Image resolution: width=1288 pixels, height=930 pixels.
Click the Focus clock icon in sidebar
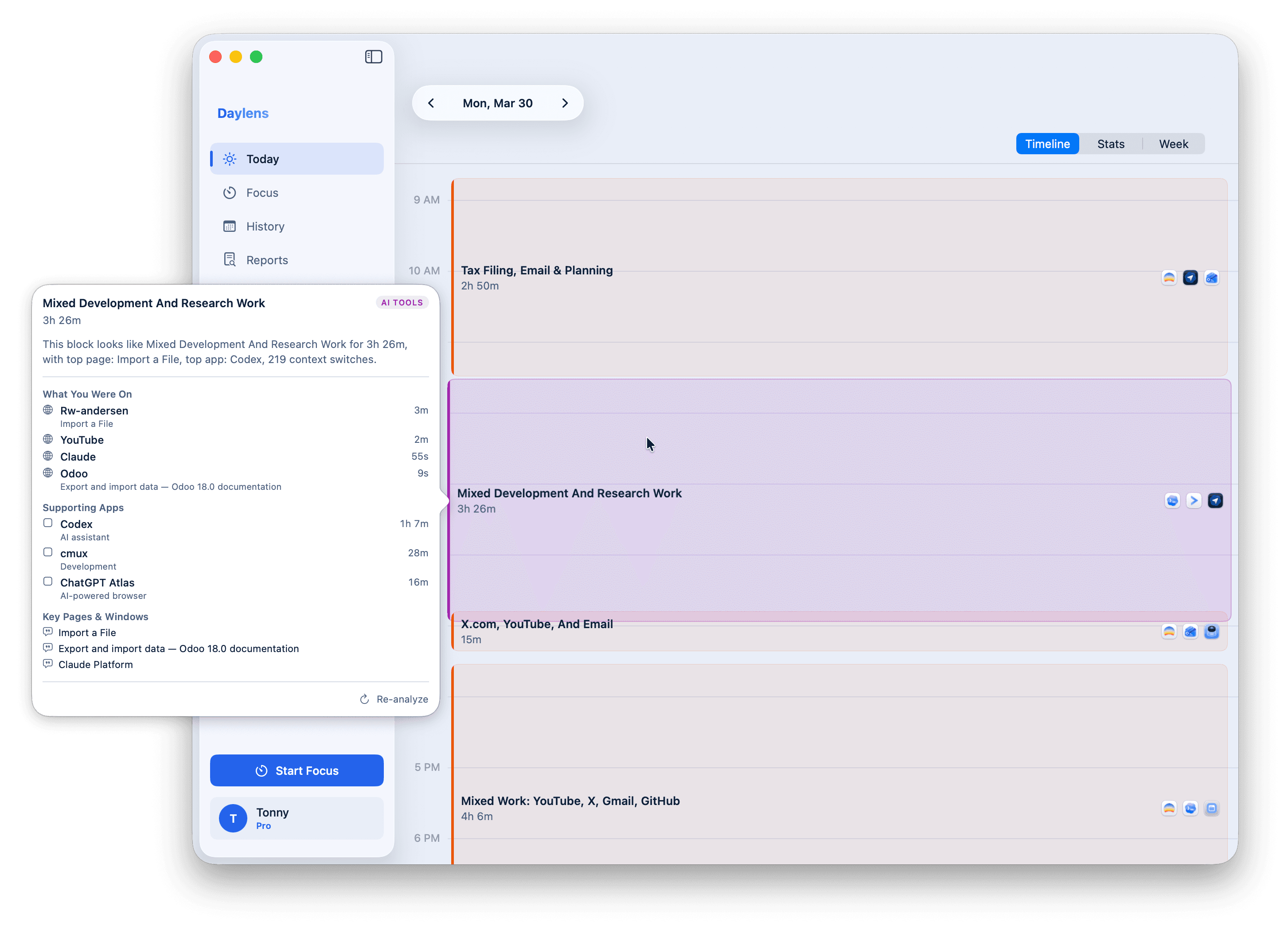[x=230, y=192]
